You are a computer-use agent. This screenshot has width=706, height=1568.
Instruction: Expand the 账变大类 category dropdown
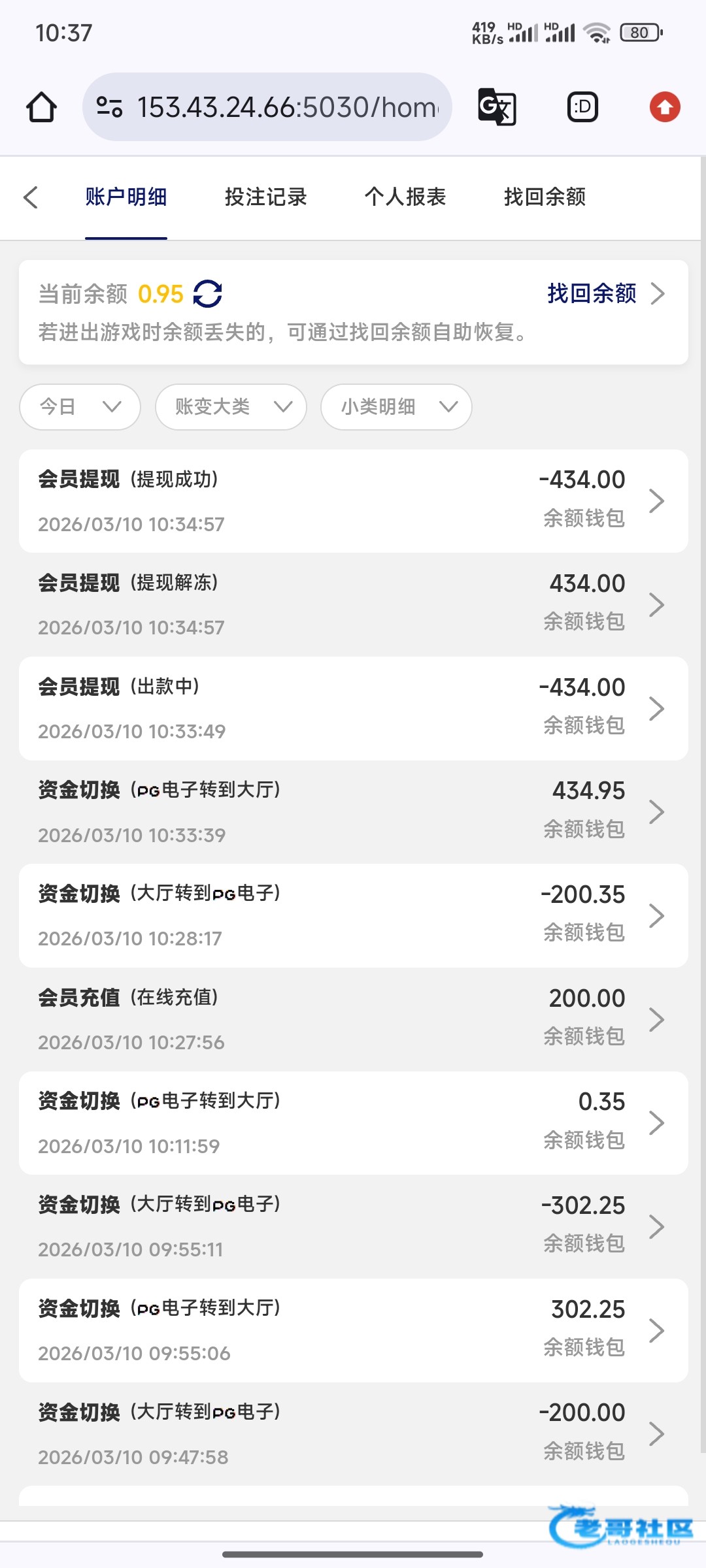[x=231, y=407]
